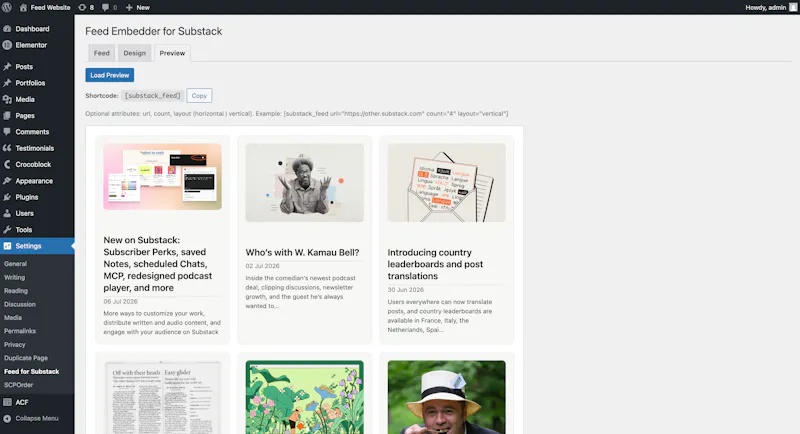Click the admin avatar icon
Image resolution: width=800 pixels, height=434 pixels.
tap(793, 7)
